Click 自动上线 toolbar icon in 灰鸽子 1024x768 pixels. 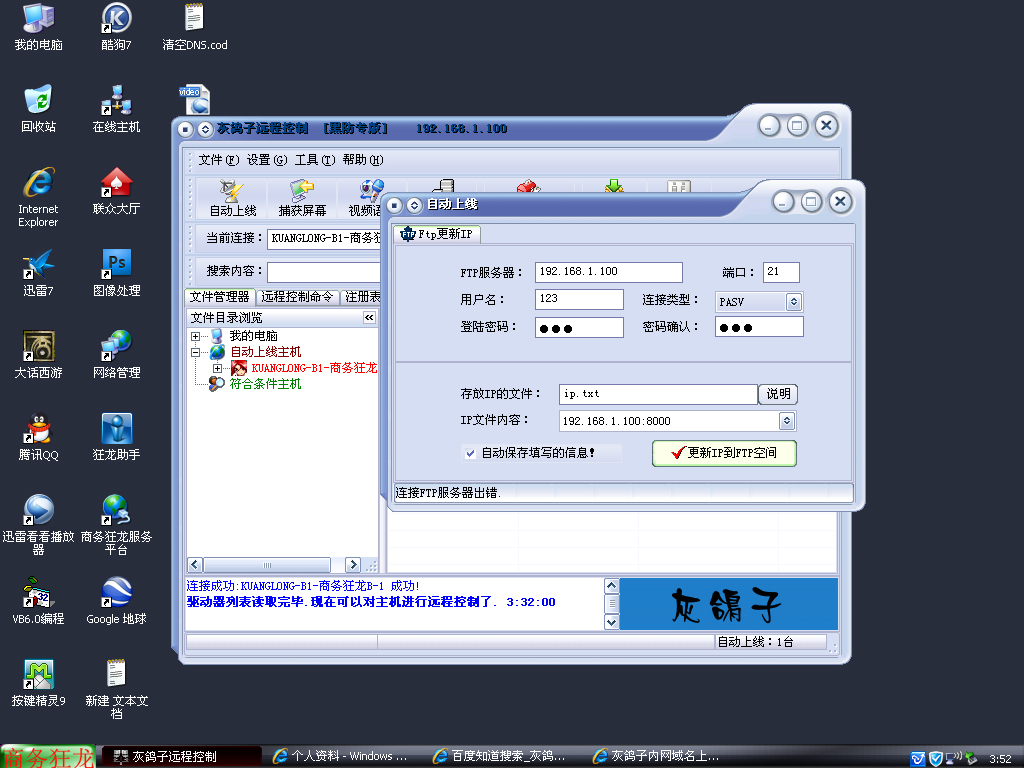click(232, 199)
